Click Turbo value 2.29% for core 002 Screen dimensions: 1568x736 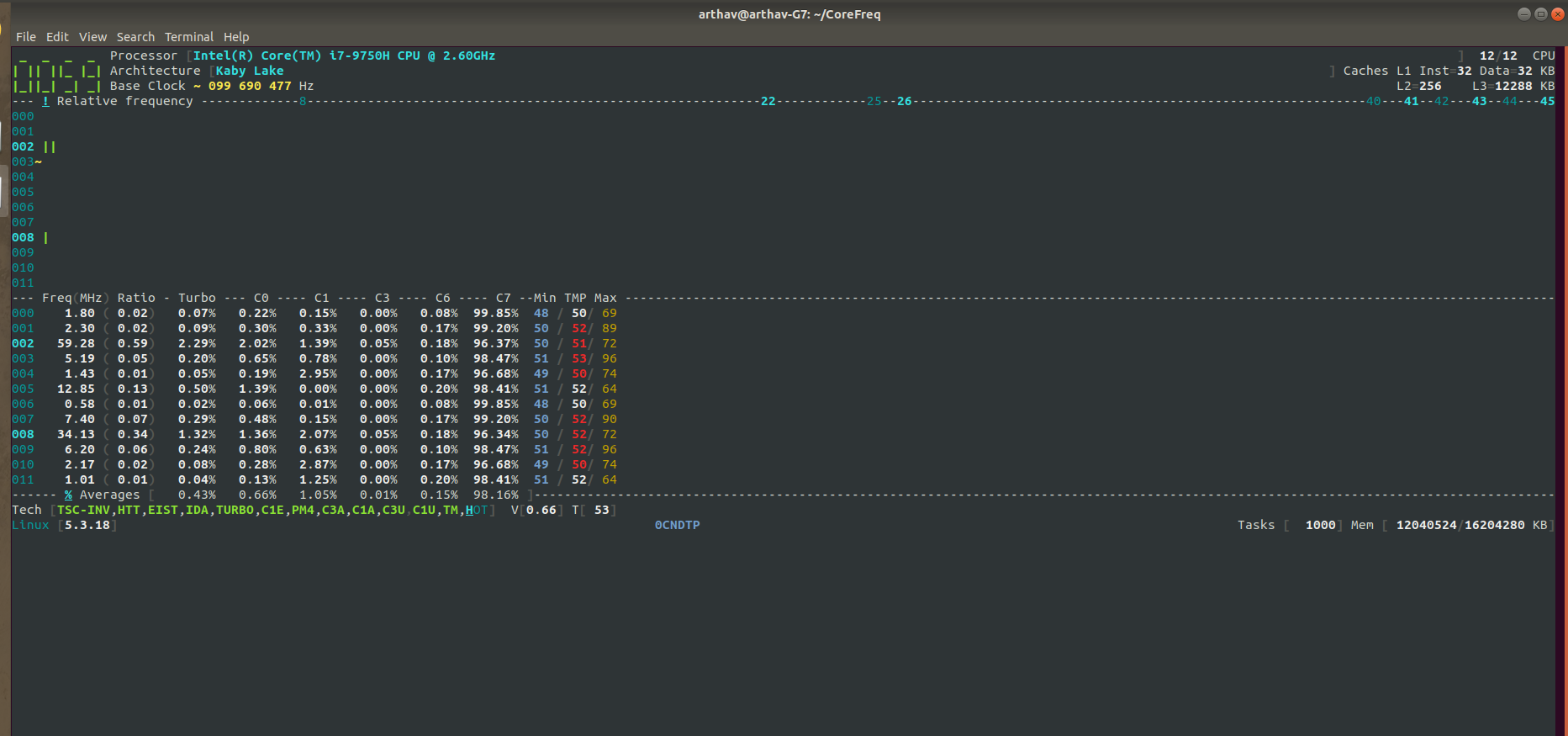(x=197, y=343)
